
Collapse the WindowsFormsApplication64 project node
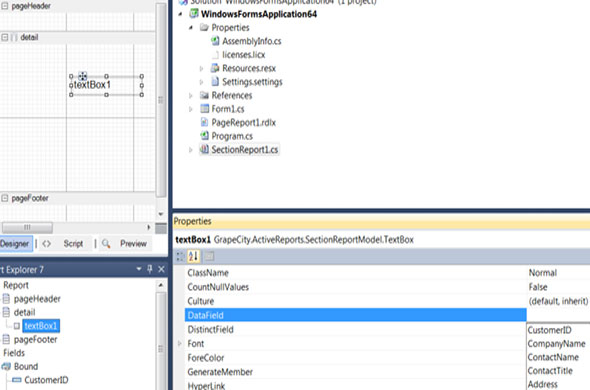coord(180,14)
